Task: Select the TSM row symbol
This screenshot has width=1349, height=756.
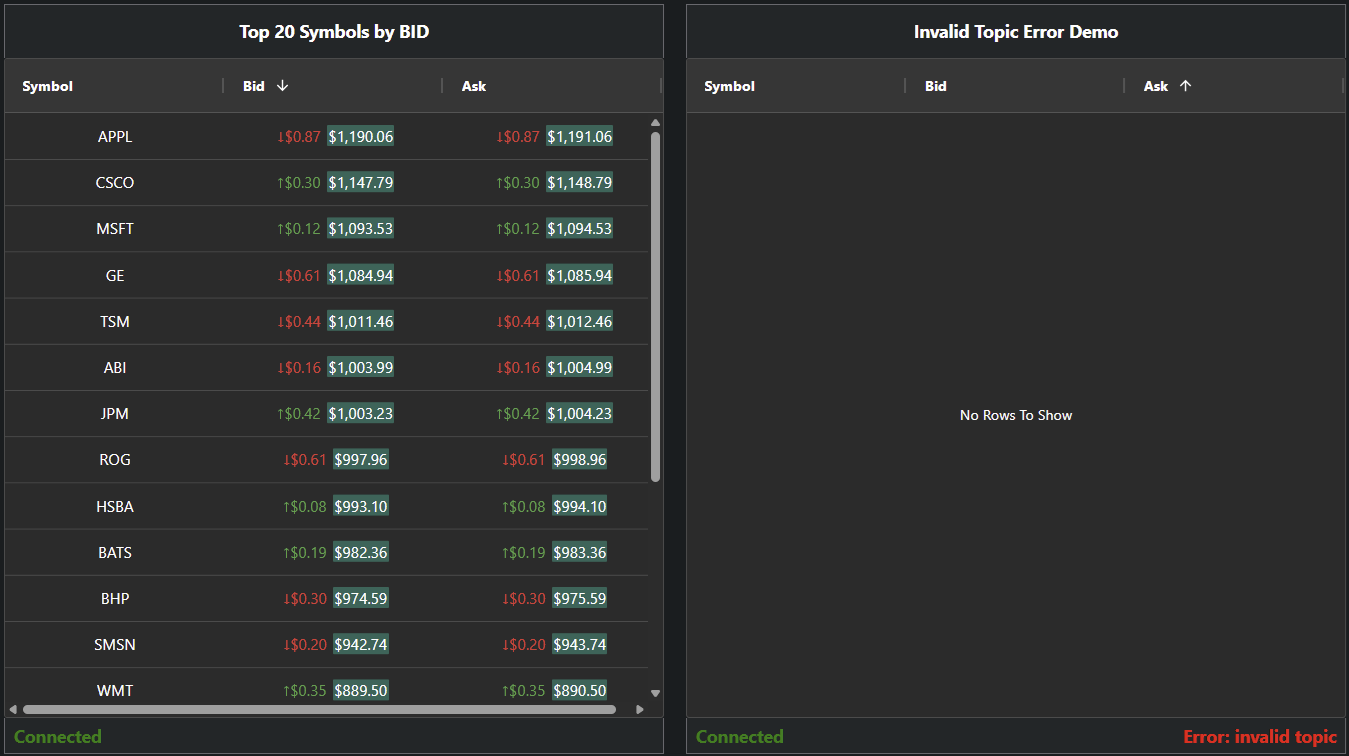Action: [x=115, y=322]
